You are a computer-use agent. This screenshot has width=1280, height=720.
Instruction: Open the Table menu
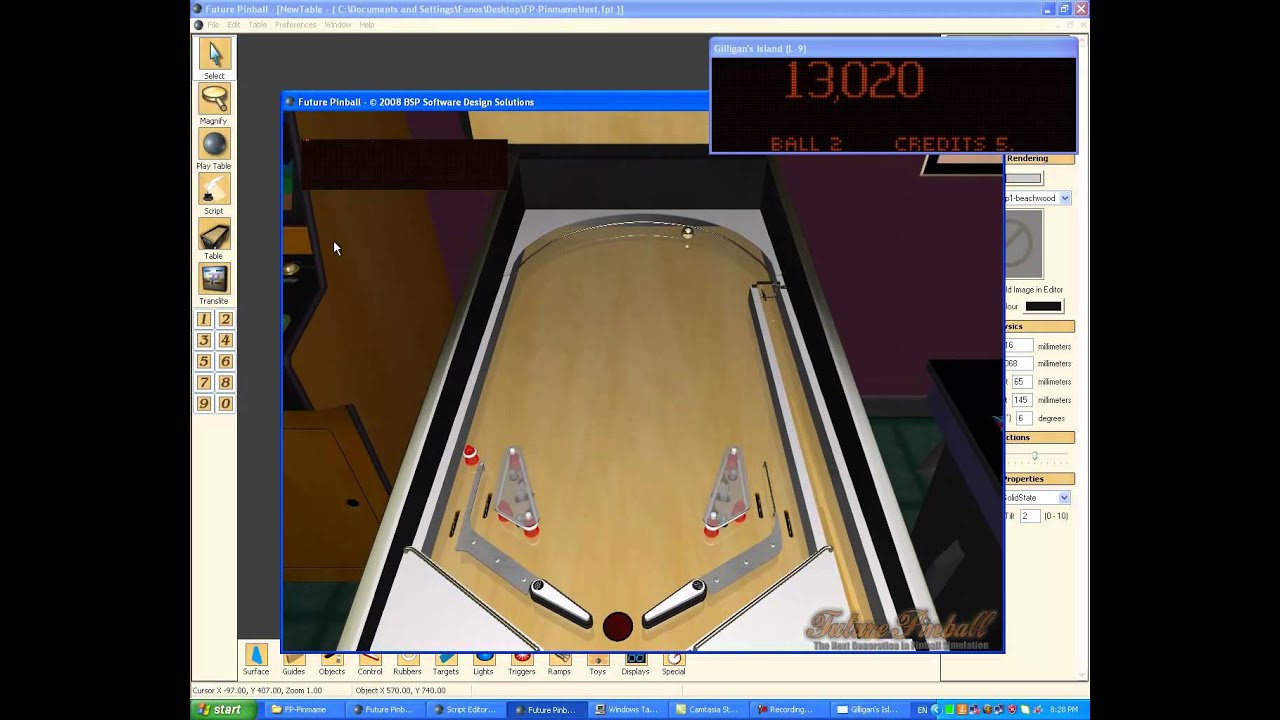[x=257, y=25]
